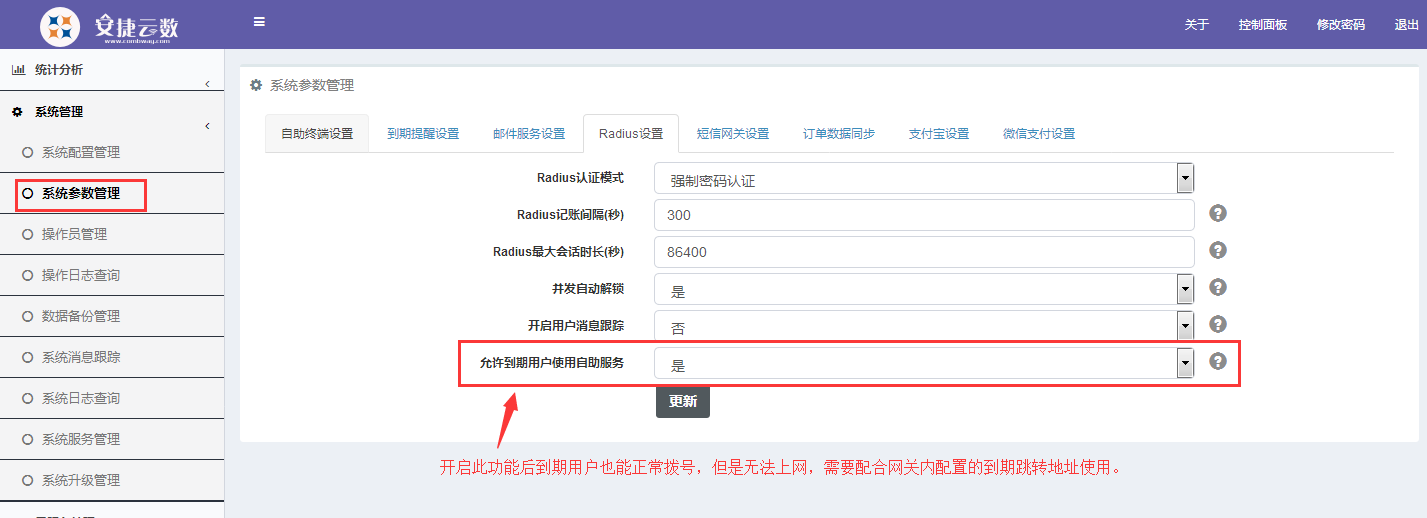Open the 并发自动解锁 dropdown

tap(924, 290)
